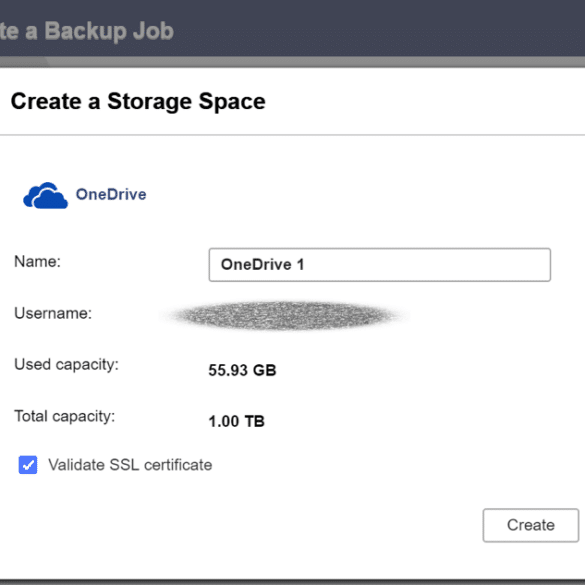The height and width of the screenshot is (585, 585).
Task: Focus the Name field containing OneDrive 1
Action: 379,265
